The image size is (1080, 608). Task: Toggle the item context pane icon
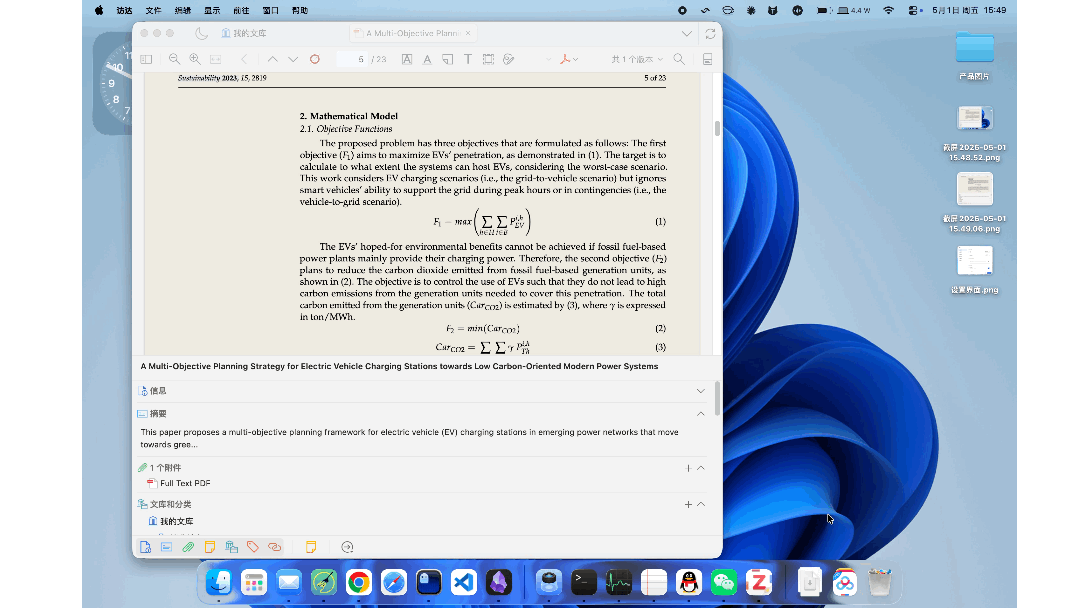(707, 59)
